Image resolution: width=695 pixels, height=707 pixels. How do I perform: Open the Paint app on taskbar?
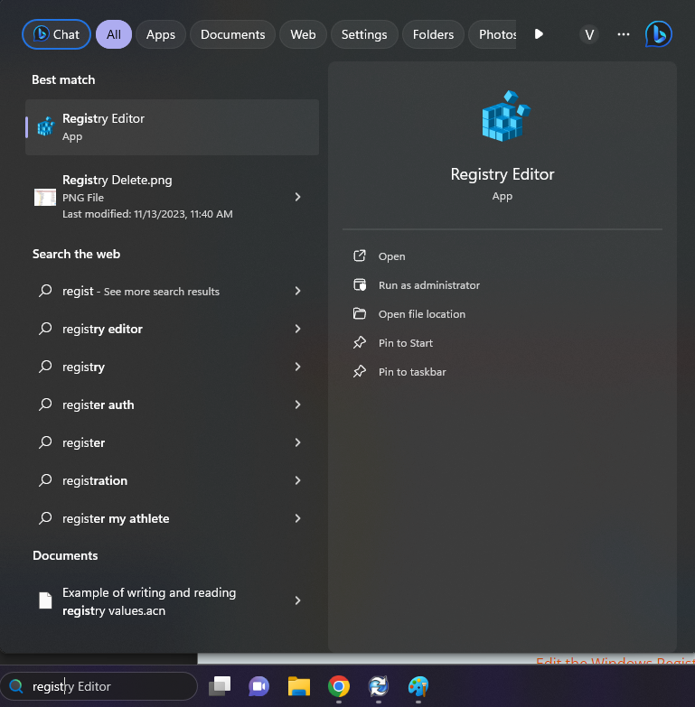click(418, 686)
